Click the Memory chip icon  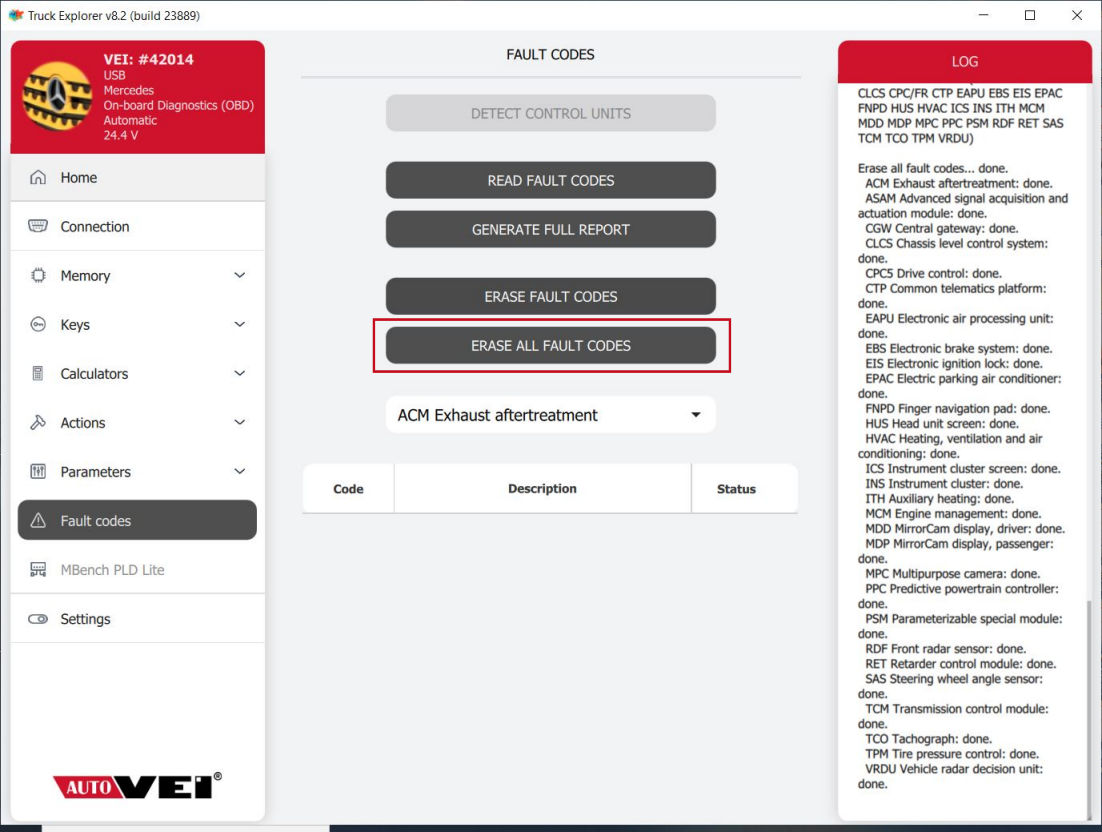(38, 276)
